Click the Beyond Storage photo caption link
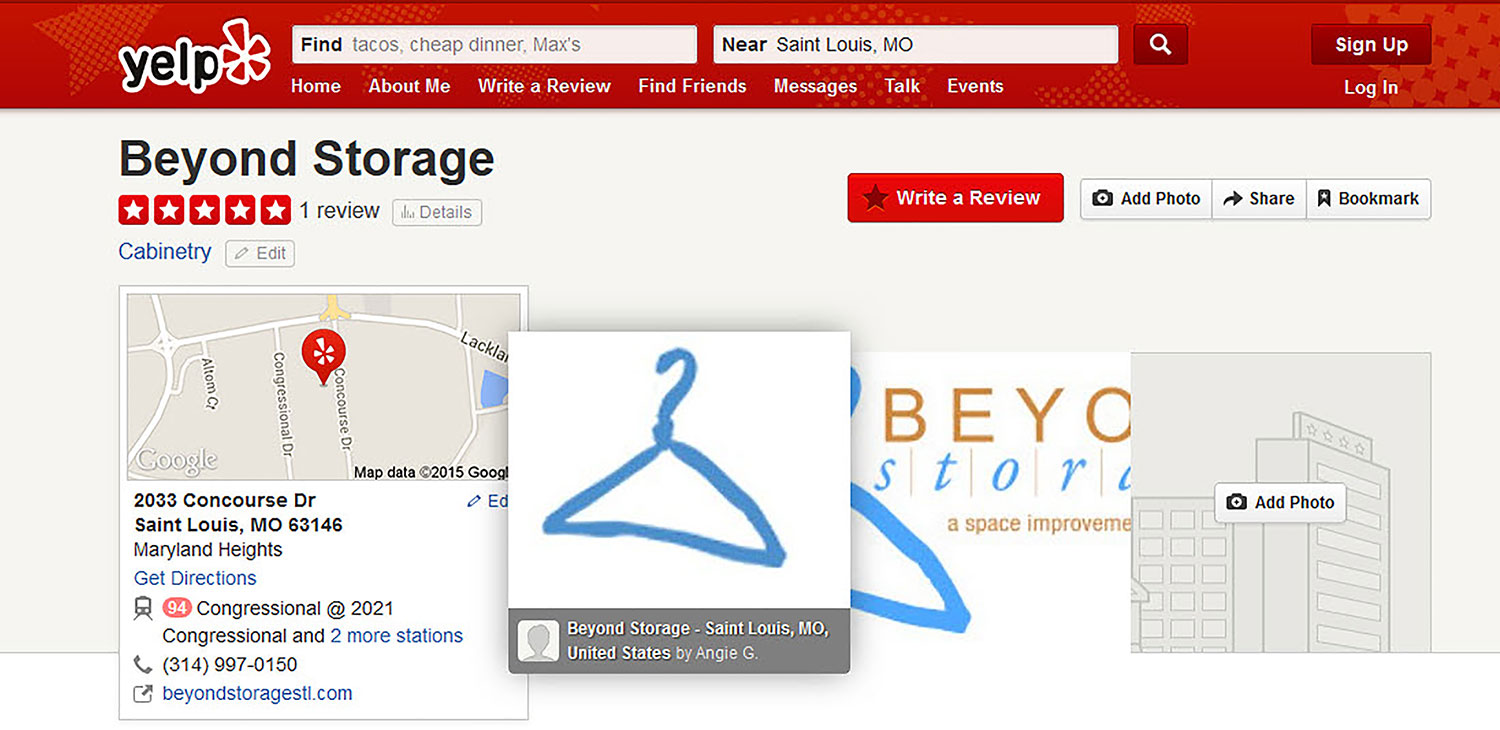The image size is (1500, 730). 697,640
